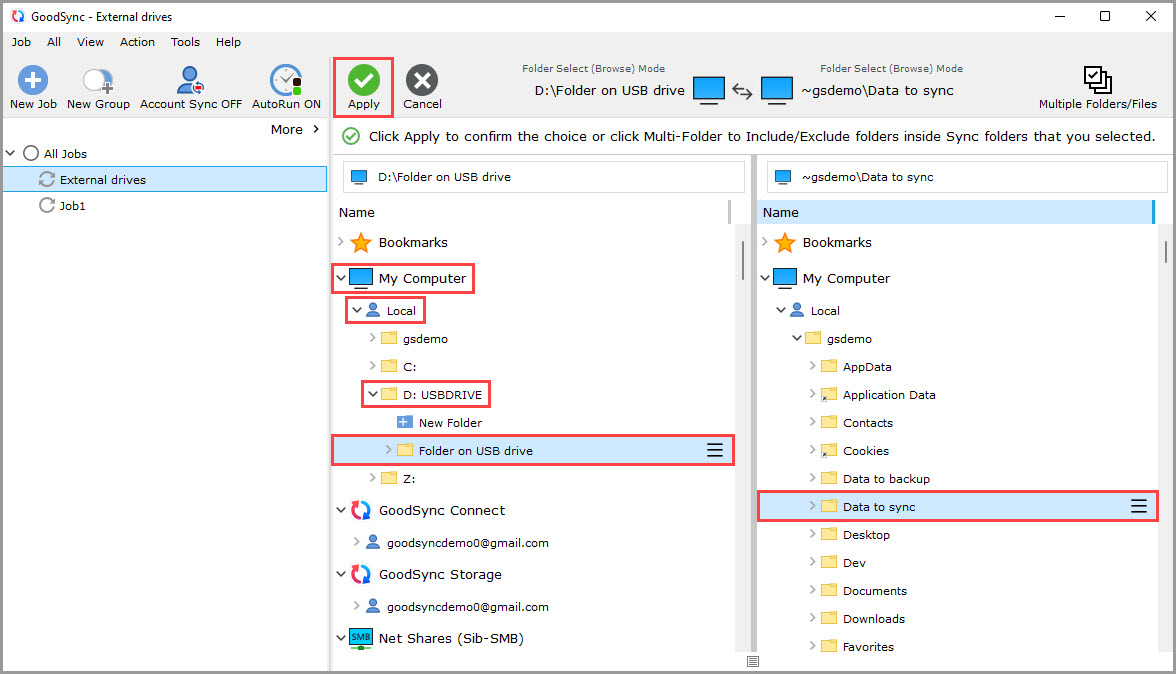Click right computer icon beside ~gsdemo\Data to sync
This screenshot has width=1176, height=674.
point(776,90)
